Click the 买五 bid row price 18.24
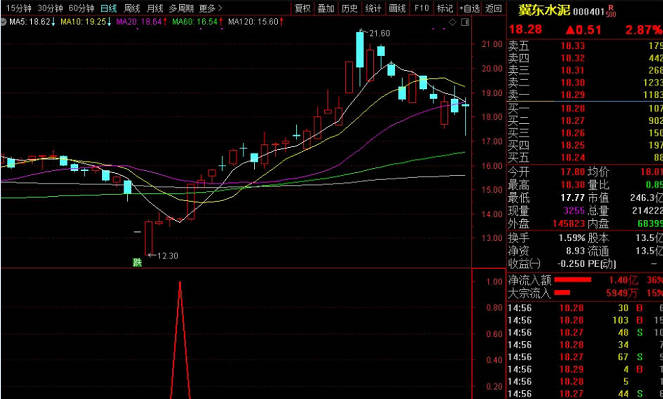The height and width of the screenshot is (399, 663). coord(573,158)
